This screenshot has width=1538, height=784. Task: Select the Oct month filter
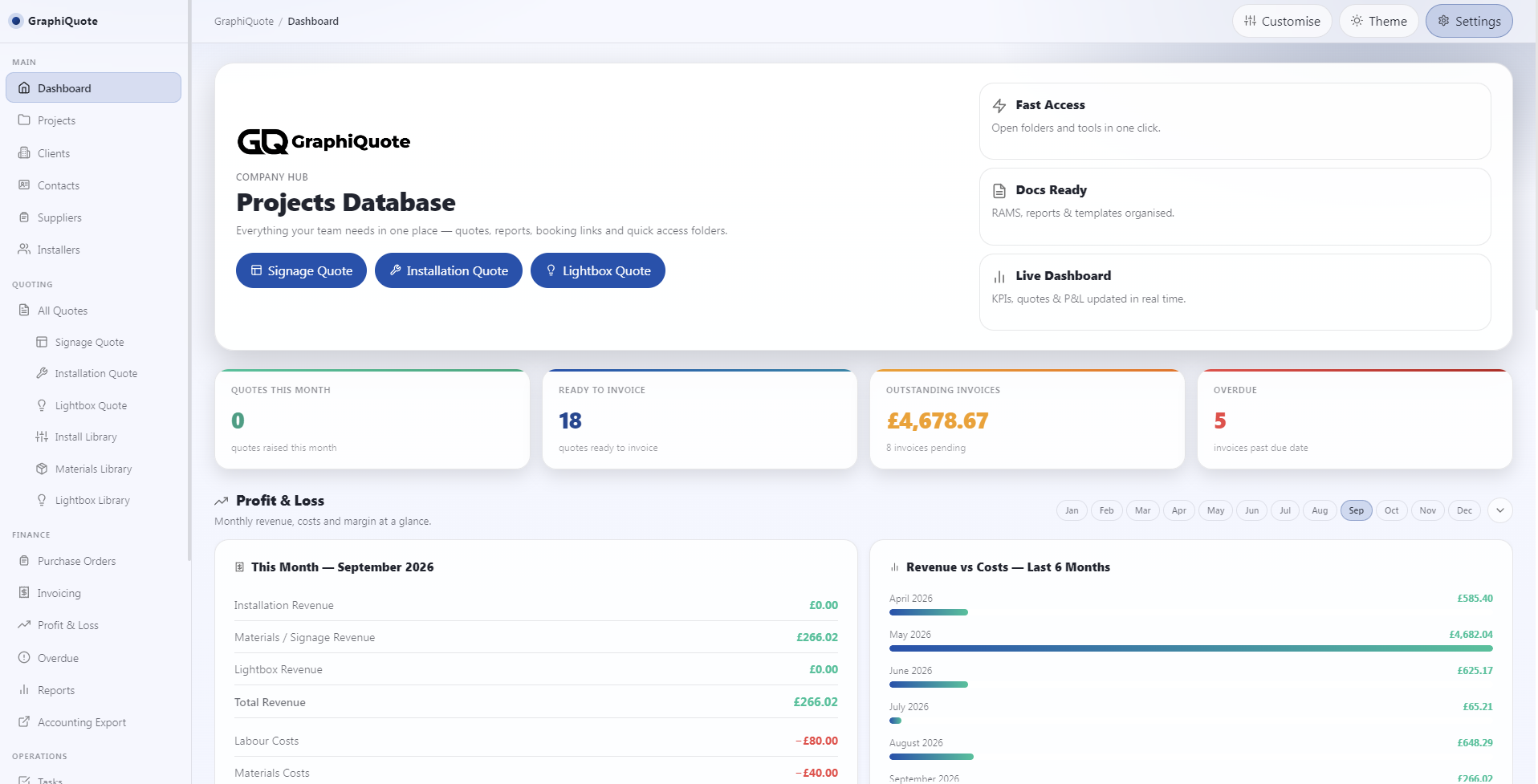click(x=1392, y=510)
